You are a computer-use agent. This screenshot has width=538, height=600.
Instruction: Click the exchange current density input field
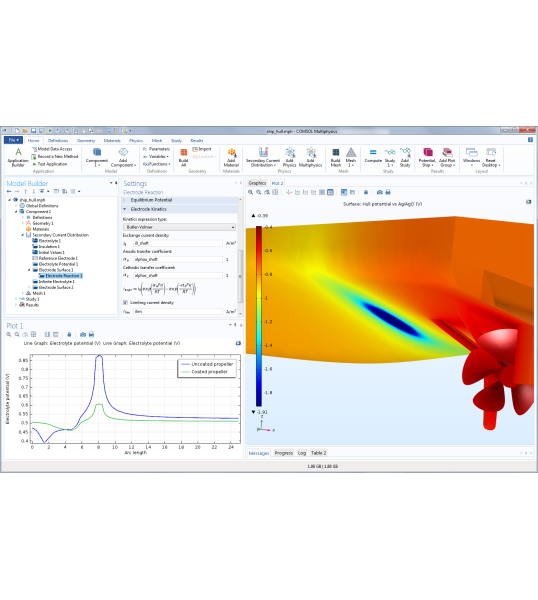tap(178, 243)
